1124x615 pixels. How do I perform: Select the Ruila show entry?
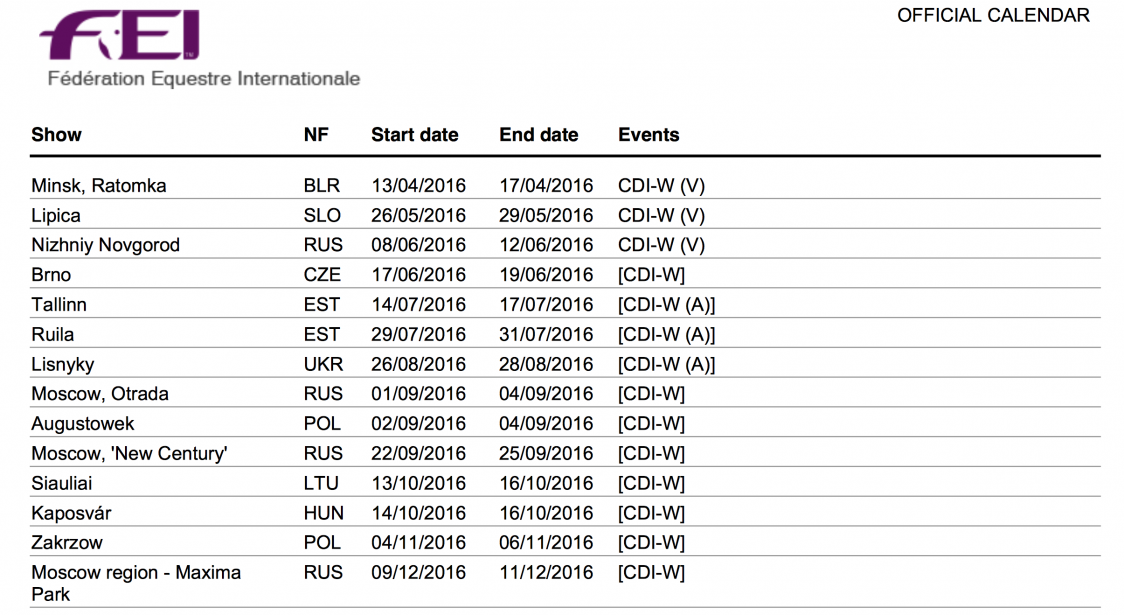[x=52, y=335]
